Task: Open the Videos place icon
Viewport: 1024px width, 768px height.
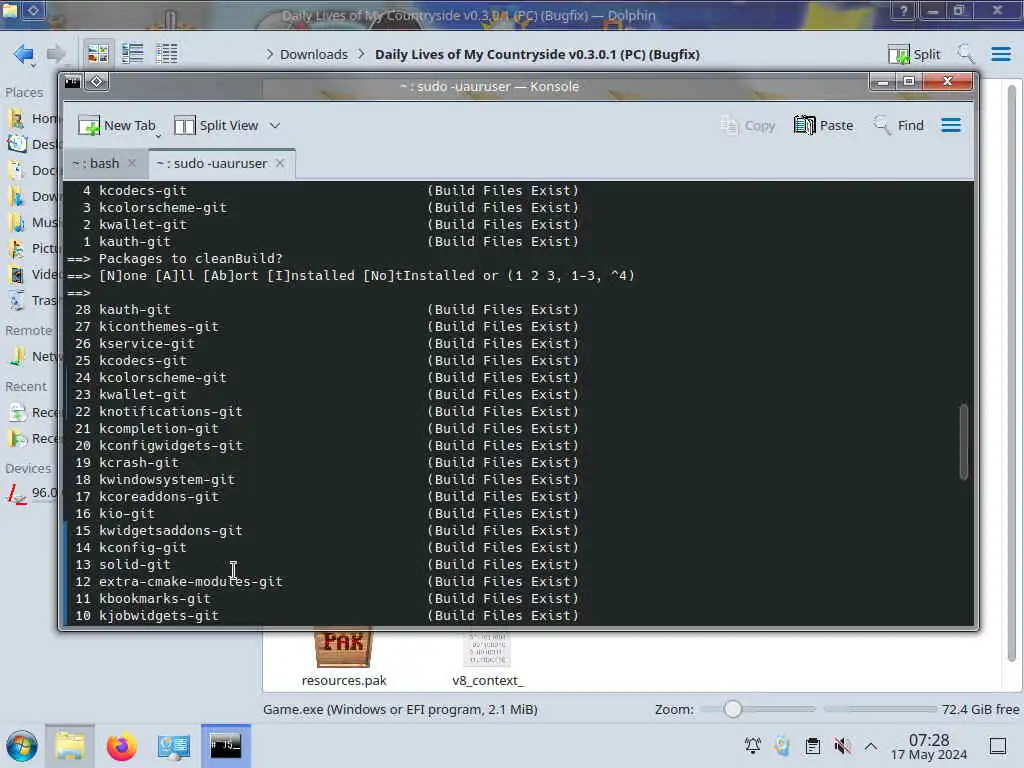Action: [x=17, y=274]
